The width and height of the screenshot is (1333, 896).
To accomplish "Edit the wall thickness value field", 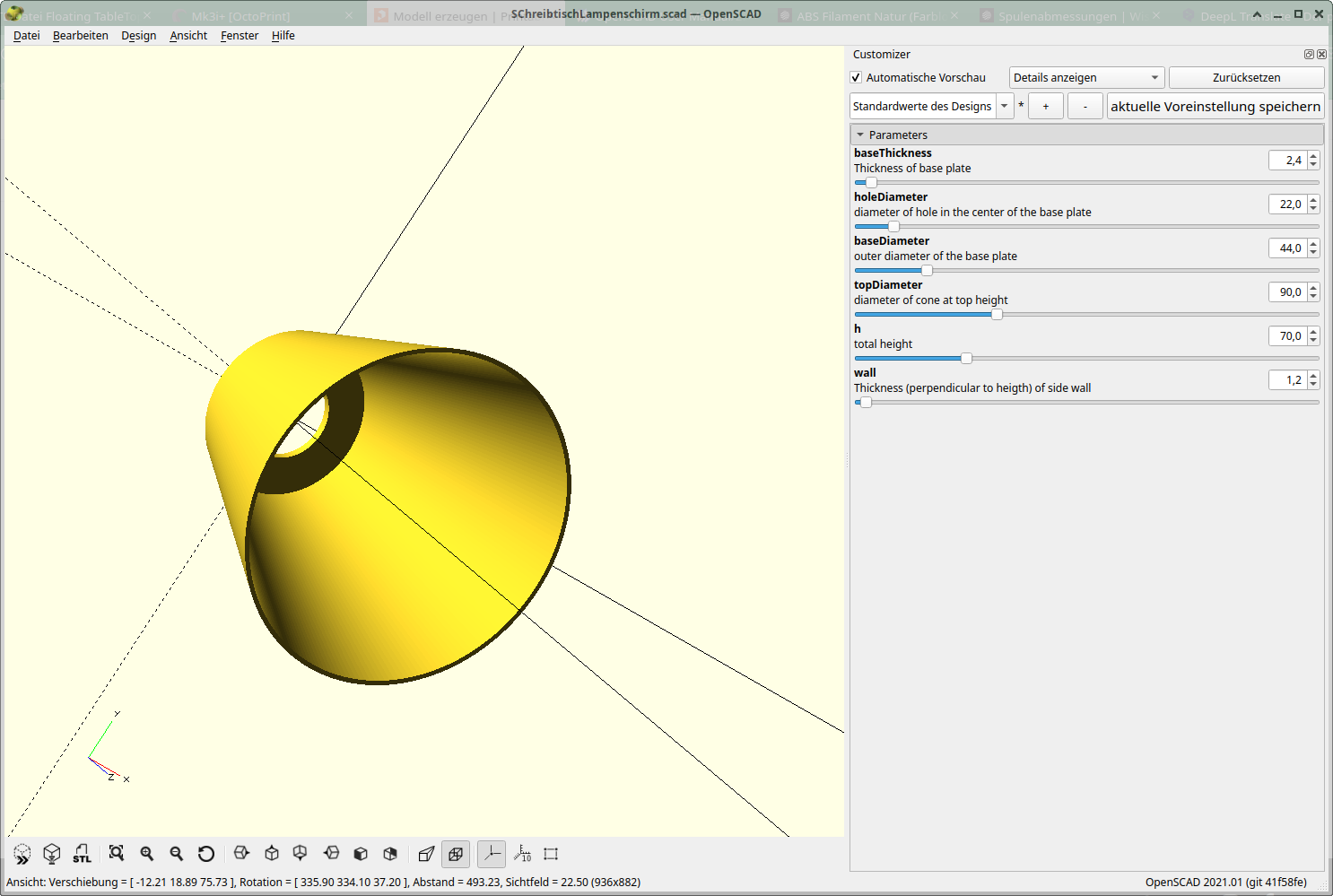I will (1289, 379).
